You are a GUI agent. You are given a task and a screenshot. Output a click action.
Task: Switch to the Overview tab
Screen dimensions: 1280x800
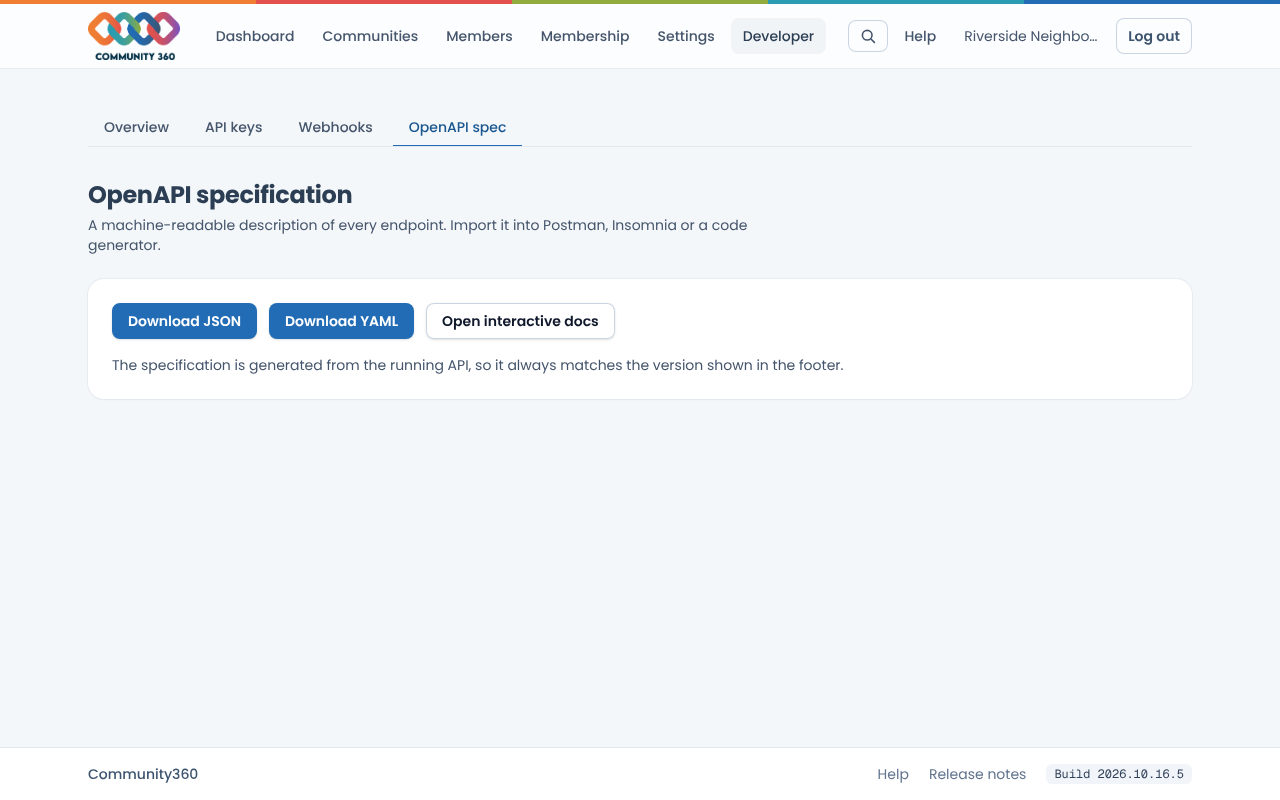tap(136, 127)
